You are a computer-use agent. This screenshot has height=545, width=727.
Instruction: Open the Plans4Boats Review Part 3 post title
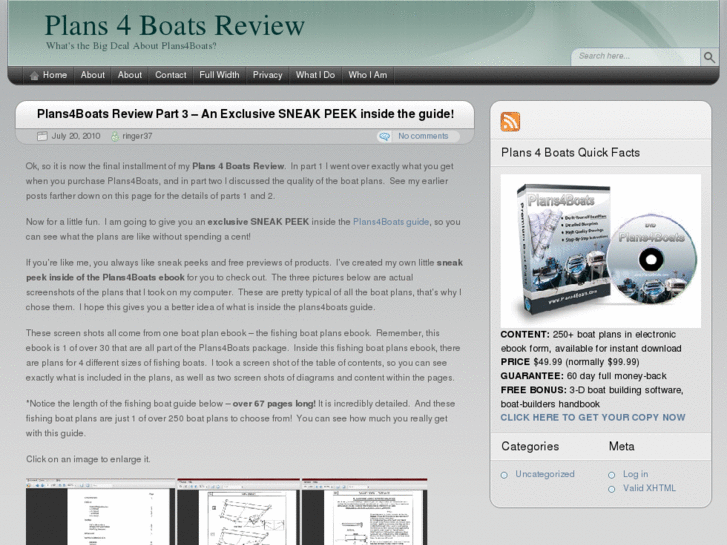(x=245, y=114)
